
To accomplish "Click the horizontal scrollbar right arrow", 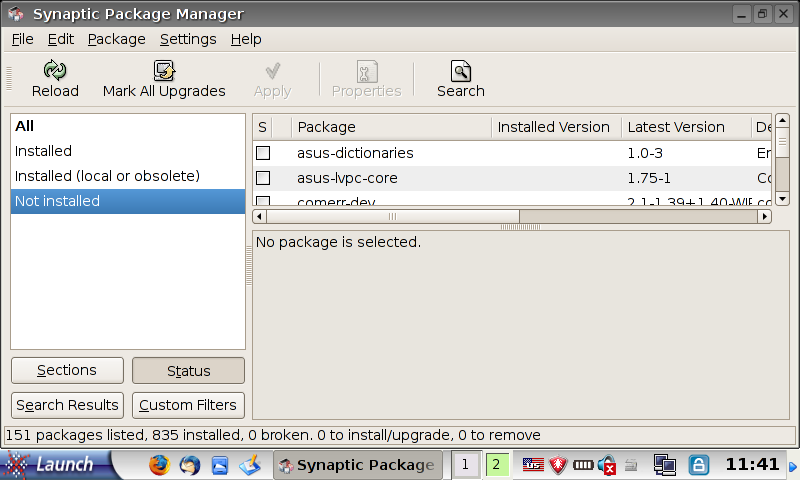I will (x=764, y=216).
